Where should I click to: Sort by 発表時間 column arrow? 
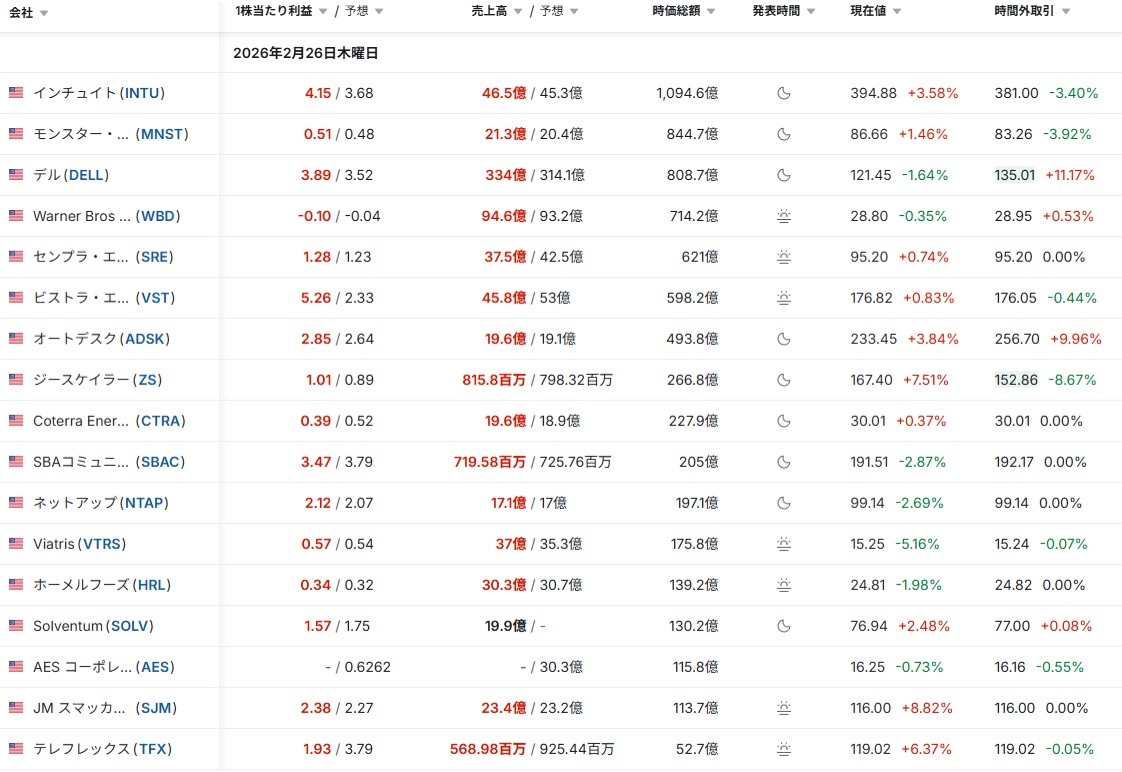click(x=810, y=12)
